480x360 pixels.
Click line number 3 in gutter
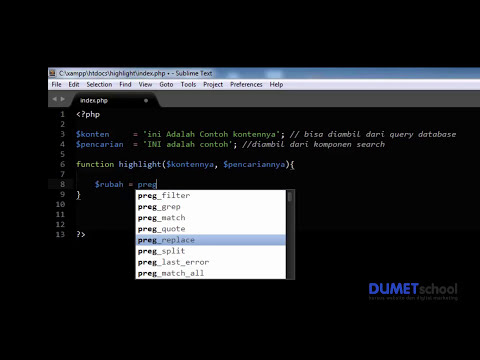(x=62, y=134)
